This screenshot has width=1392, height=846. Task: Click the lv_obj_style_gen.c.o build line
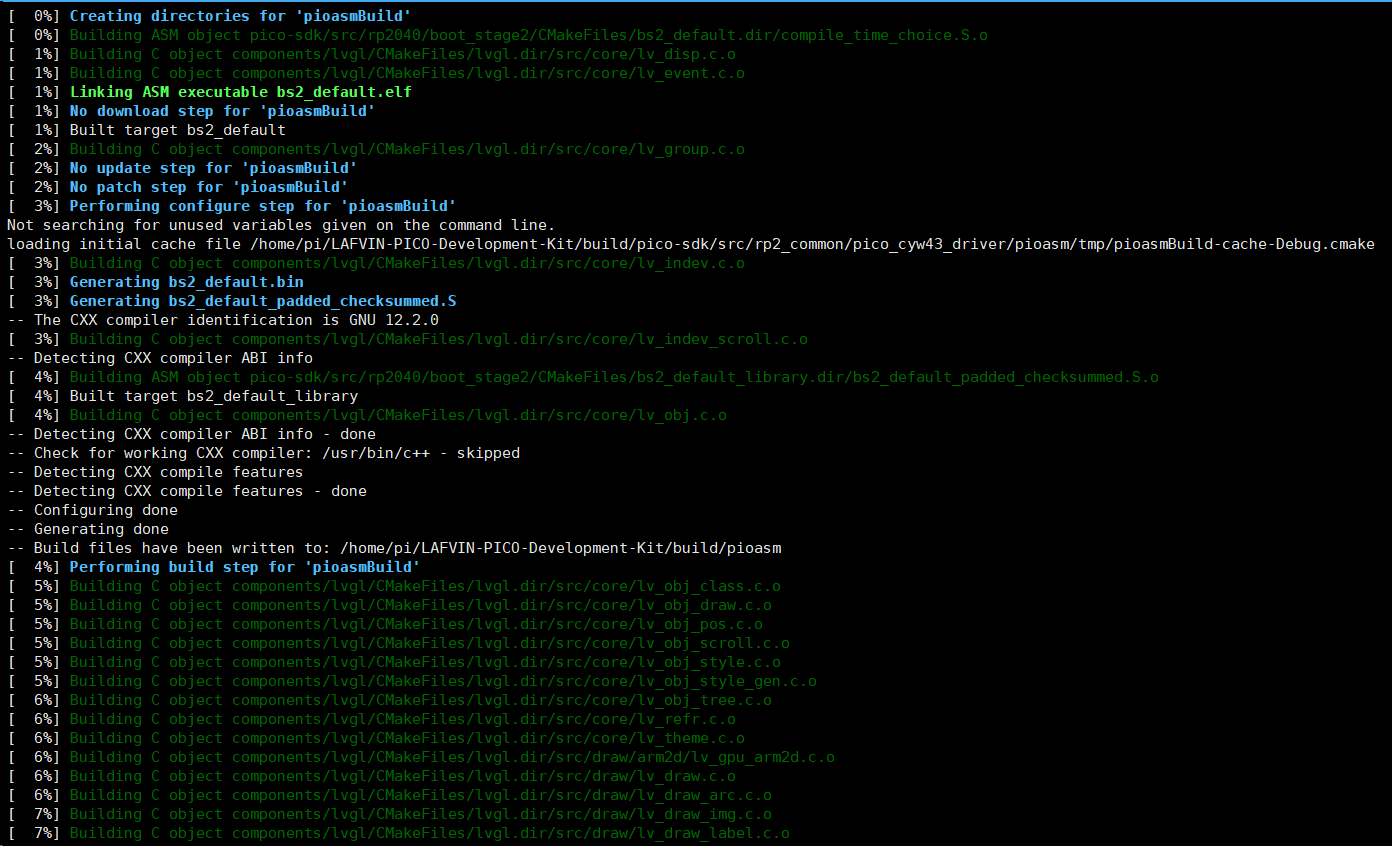411,681
